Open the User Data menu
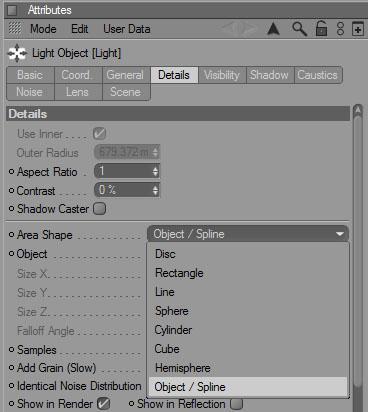 [126, 29]
